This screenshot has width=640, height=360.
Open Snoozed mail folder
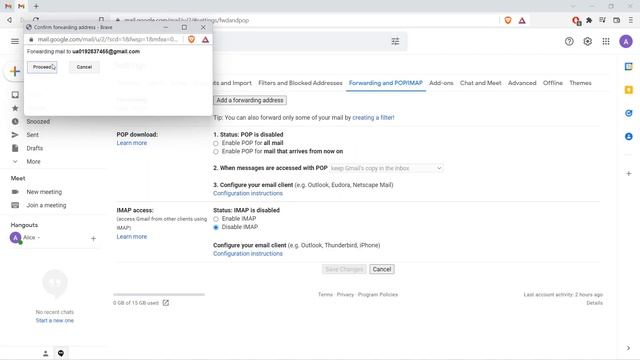38,122
